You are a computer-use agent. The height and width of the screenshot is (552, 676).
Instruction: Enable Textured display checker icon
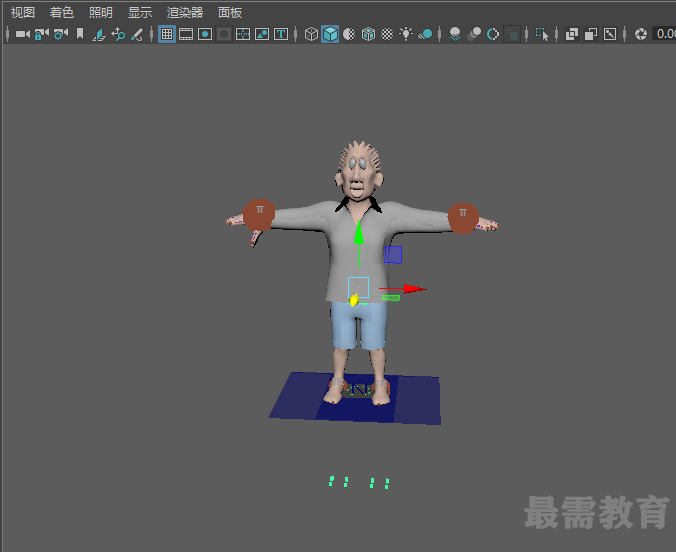387,34
